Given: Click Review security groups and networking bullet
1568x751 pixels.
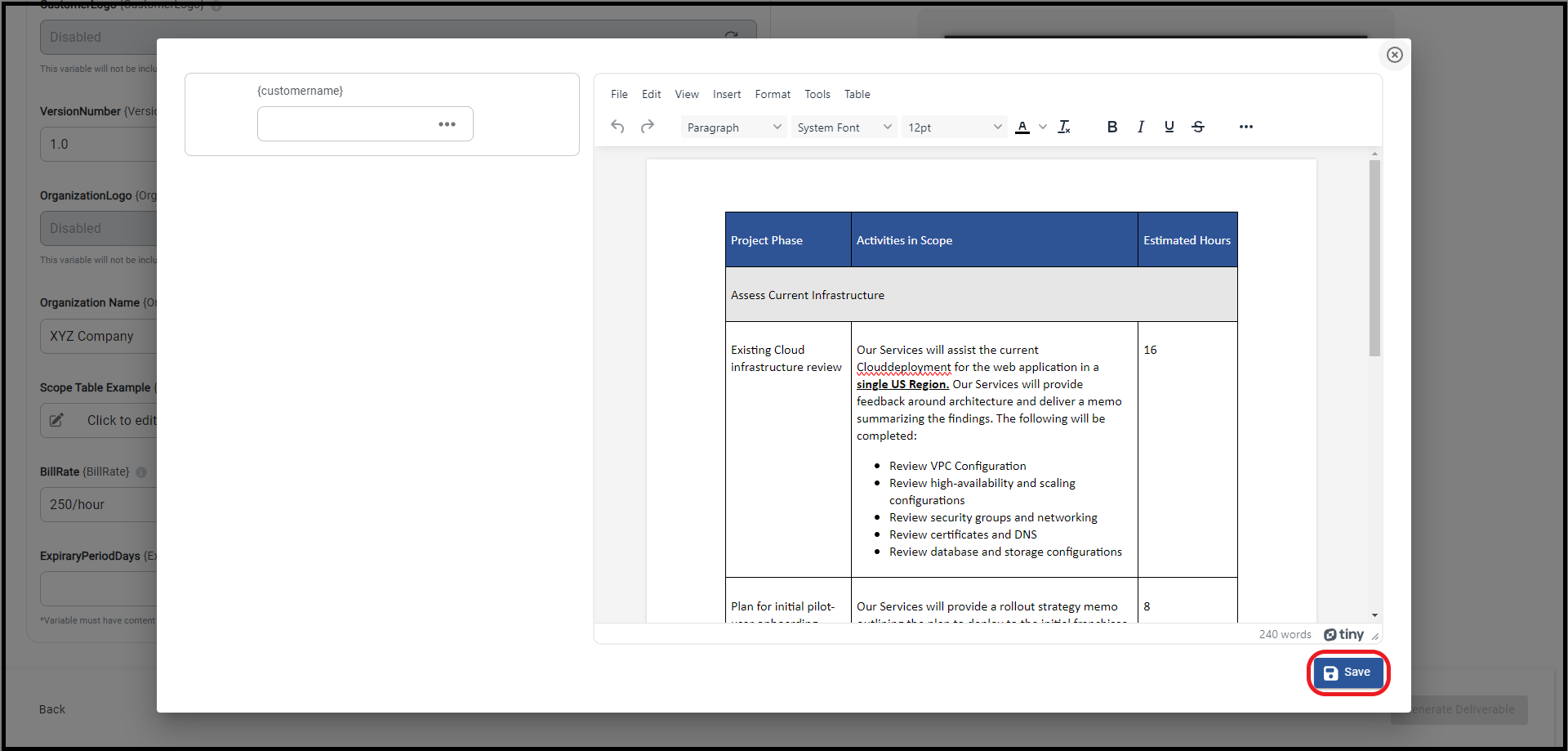Looking at the screenshot, I should [x=993, y=517].
